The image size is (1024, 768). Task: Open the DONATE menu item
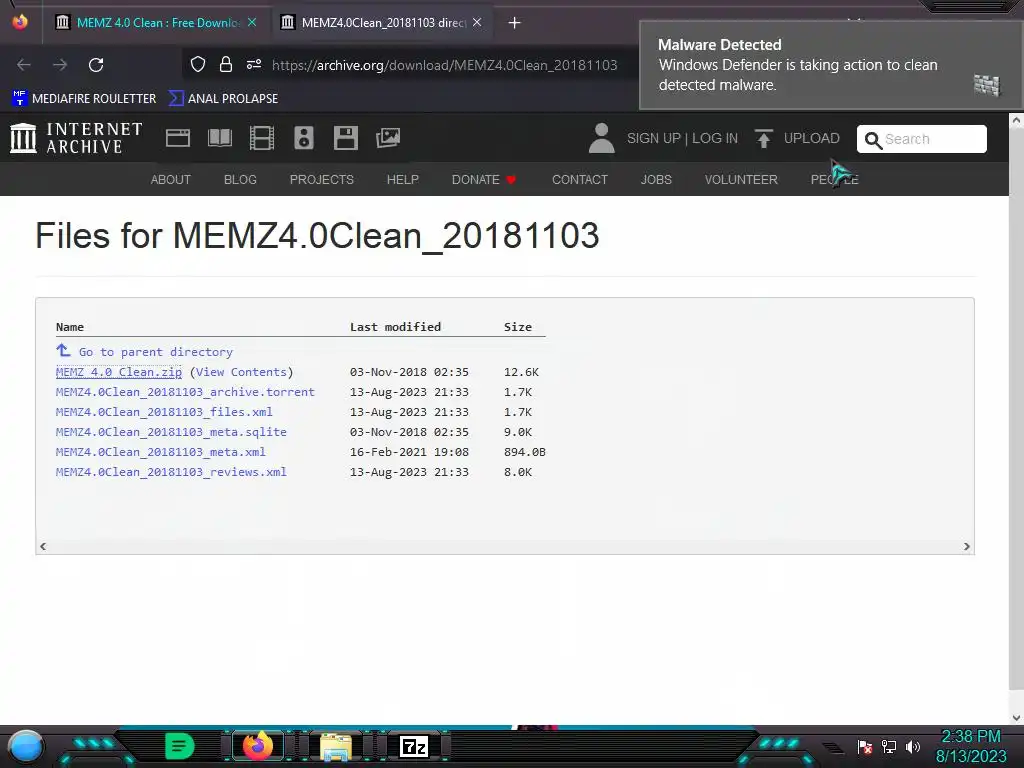(484, 180)
